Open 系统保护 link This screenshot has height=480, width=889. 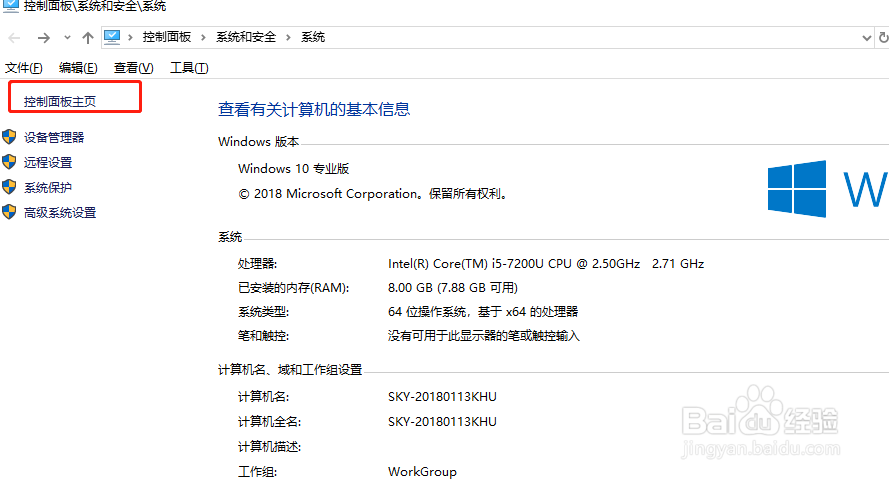click(48, 188)
